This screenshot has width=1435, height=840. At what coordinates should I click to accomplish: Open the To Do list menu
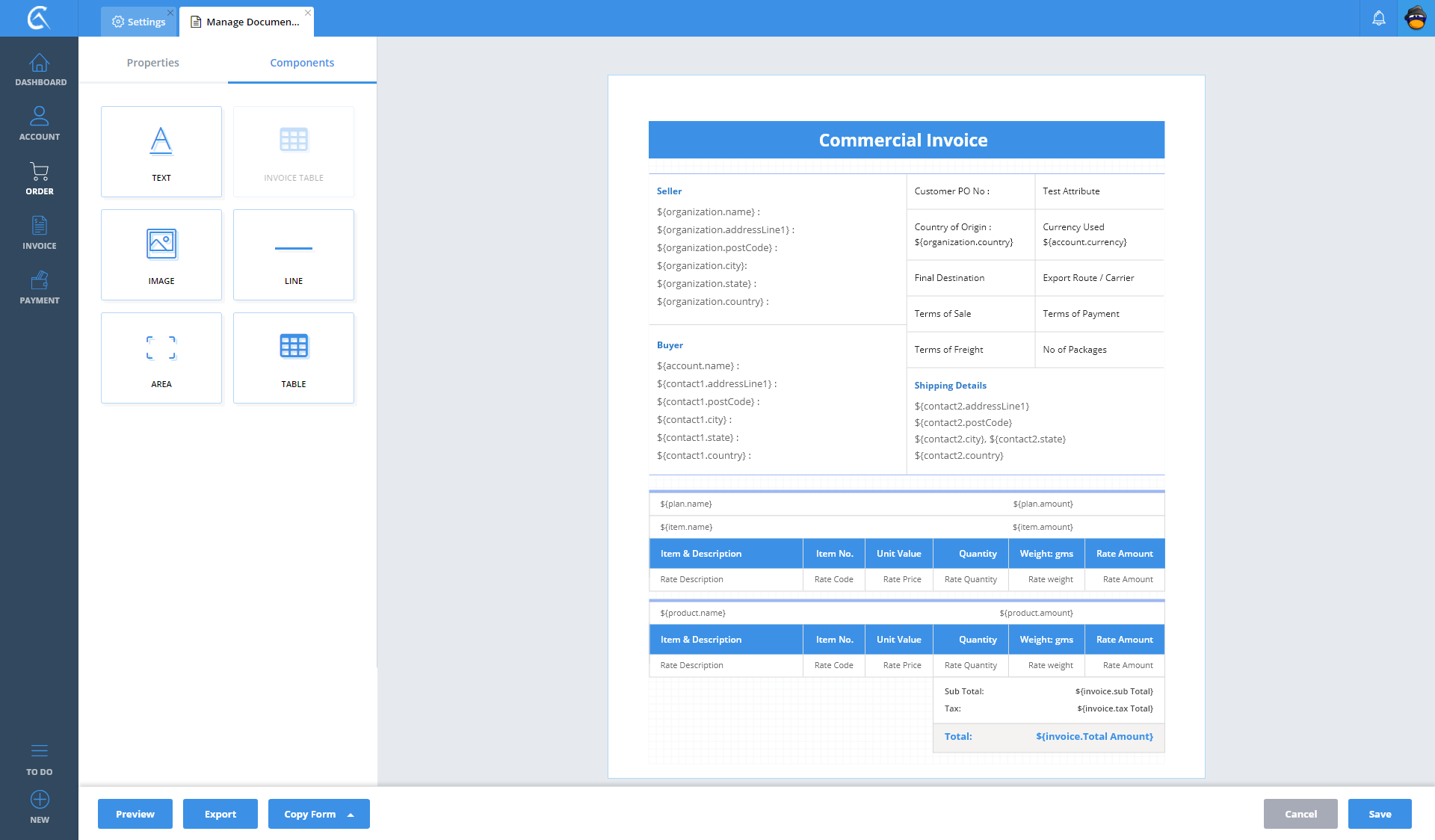[40, 752]
